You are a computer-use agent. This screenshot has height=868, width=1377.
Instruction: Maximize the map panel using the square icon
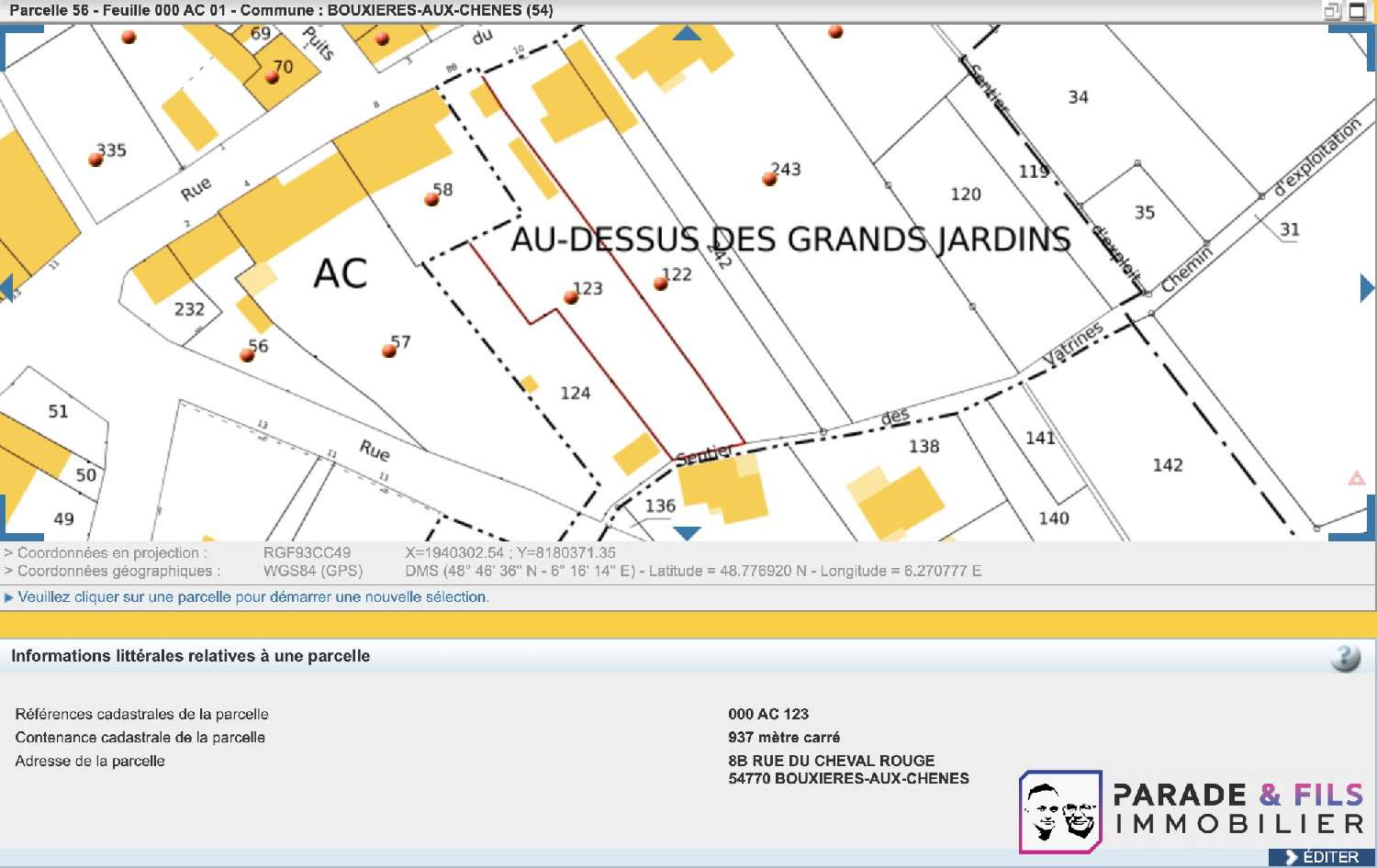pyautogui.click(x=1357, y=11)
